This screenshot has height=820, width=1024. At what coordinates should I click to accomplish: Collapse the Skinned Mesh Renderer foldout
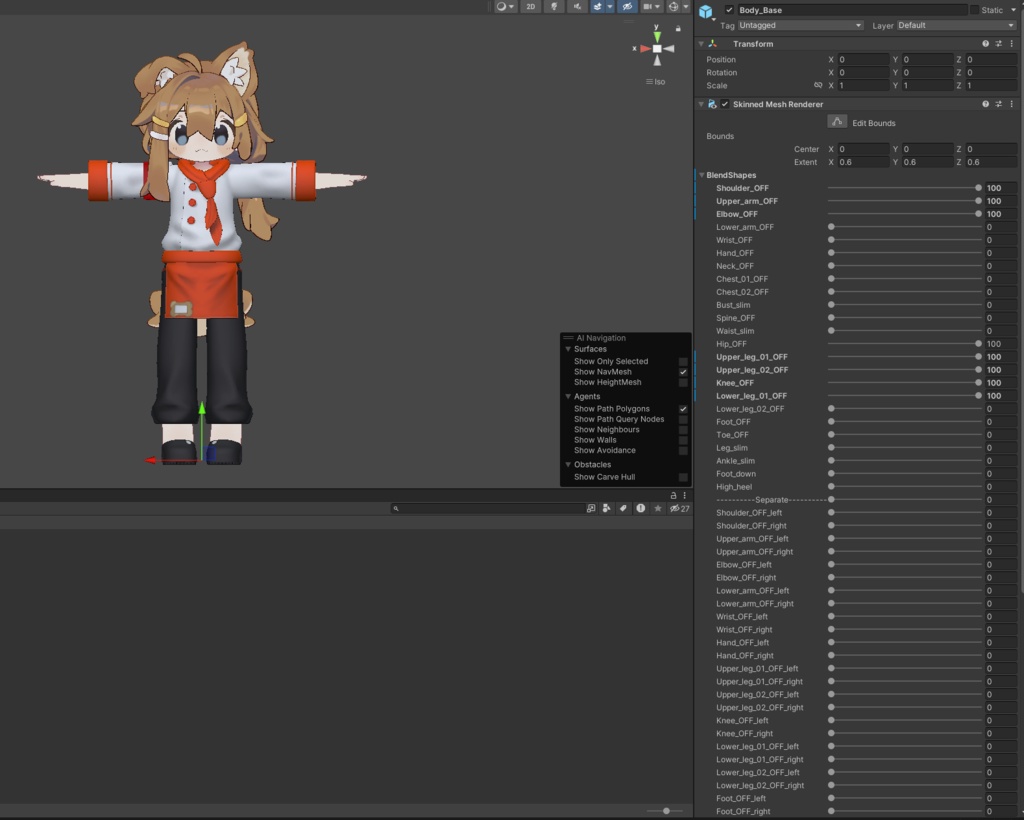tap(701, 104)
